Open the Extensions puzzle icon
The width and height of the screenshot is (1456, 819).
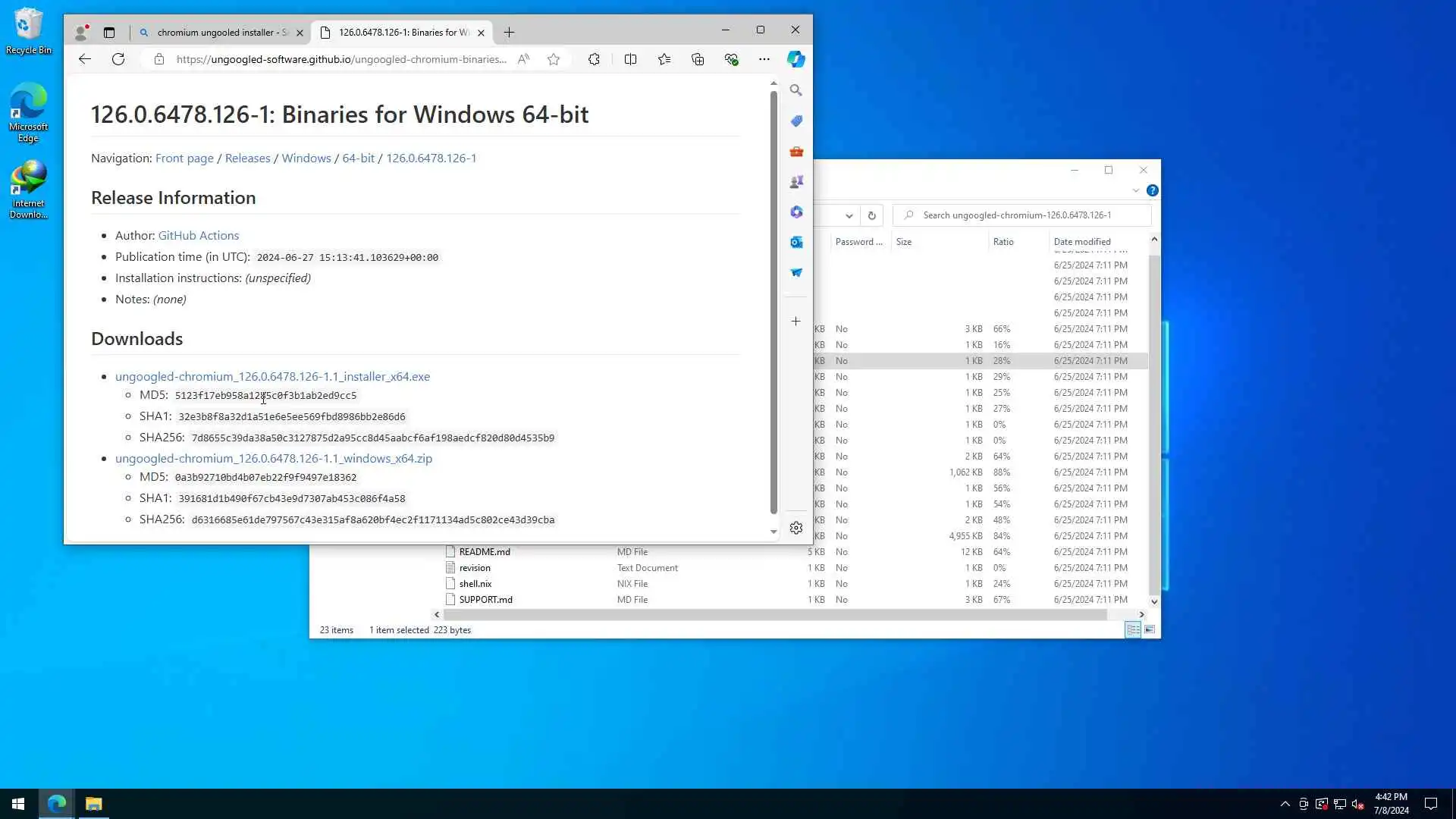click(x=594, y=59)
